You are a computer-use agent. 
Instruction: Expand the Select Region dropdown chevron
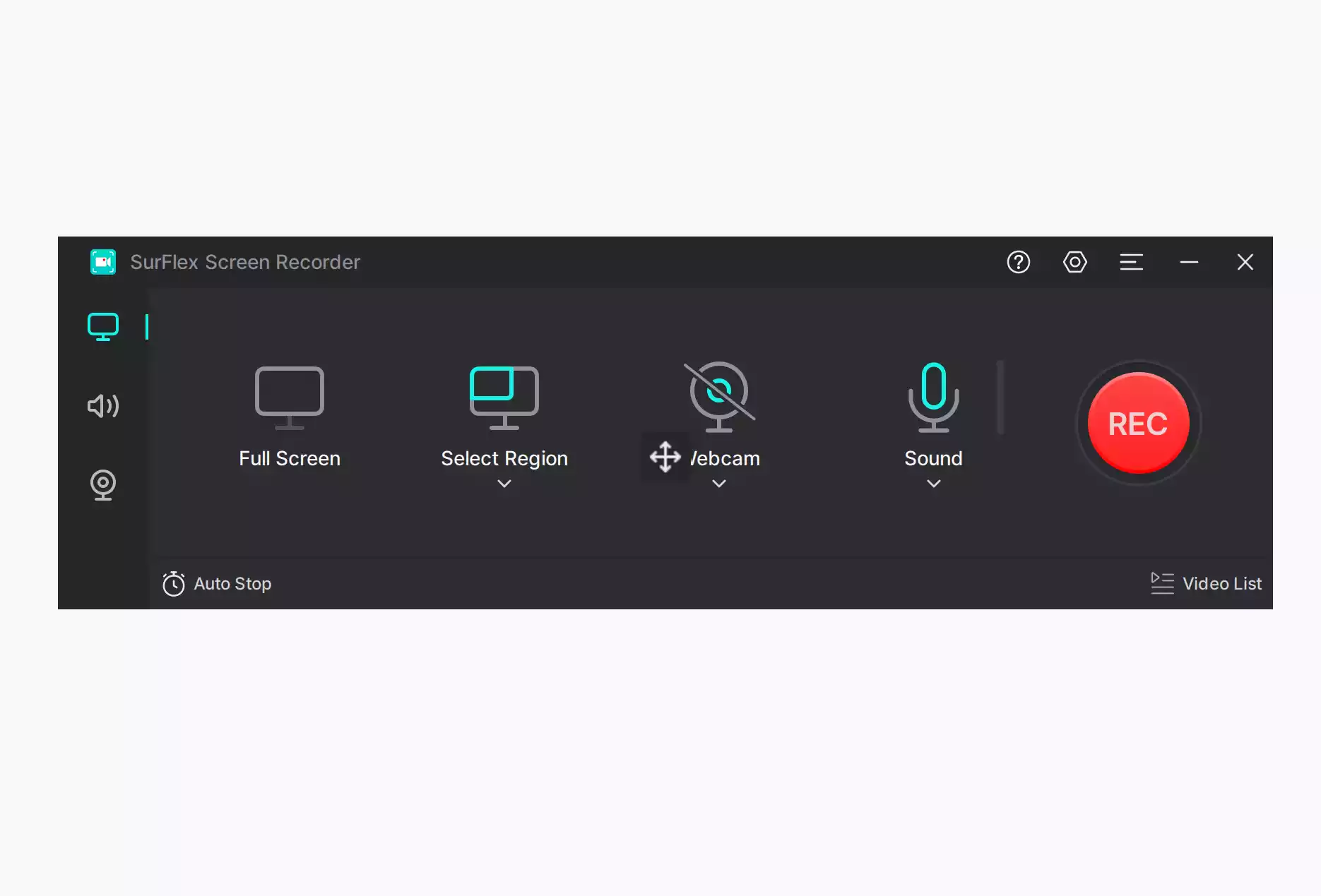(504, 484)
